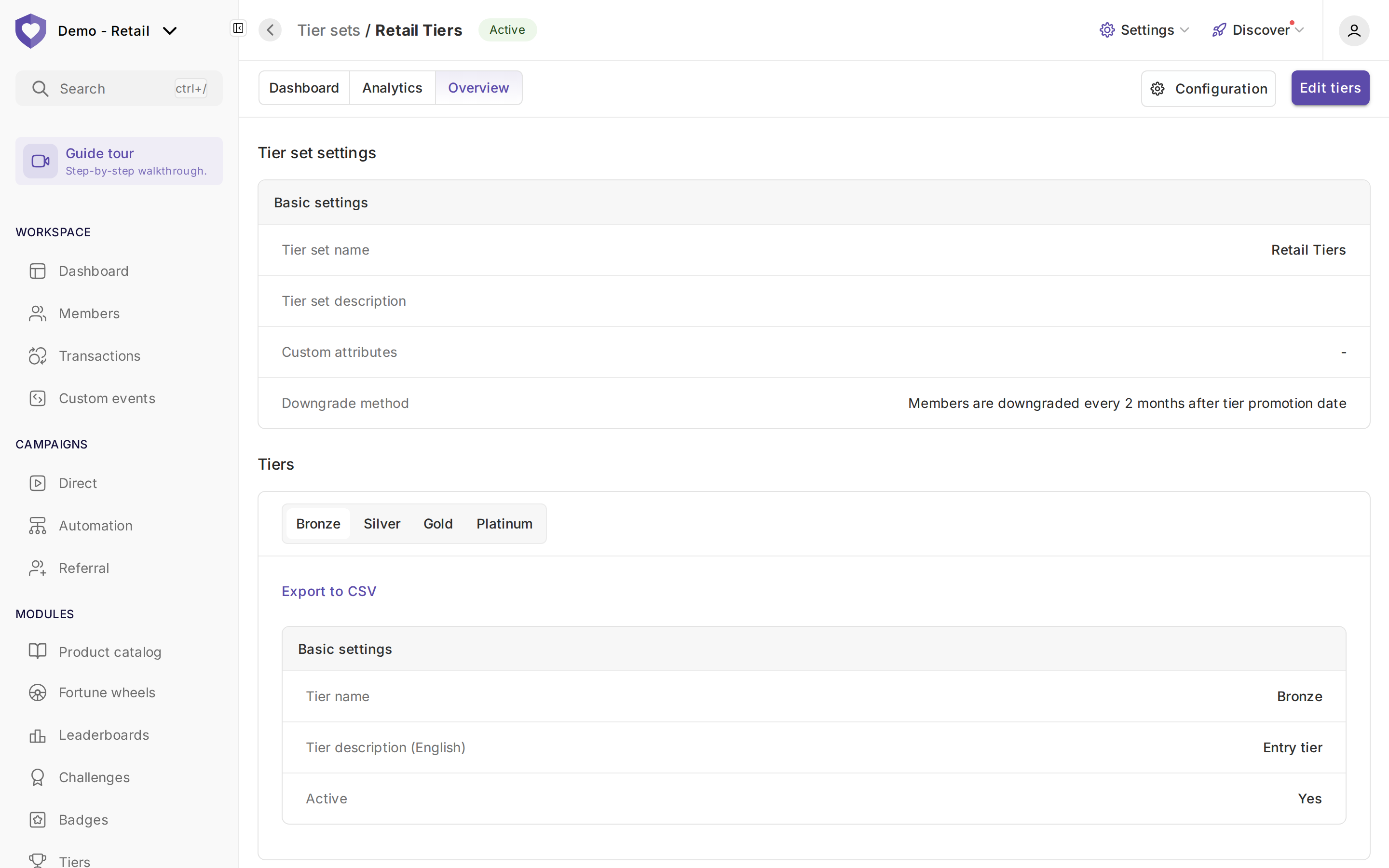Go back with the left chevron button
The width and height of the screenshot is (1389, 868).
click(x=270, y=30)
